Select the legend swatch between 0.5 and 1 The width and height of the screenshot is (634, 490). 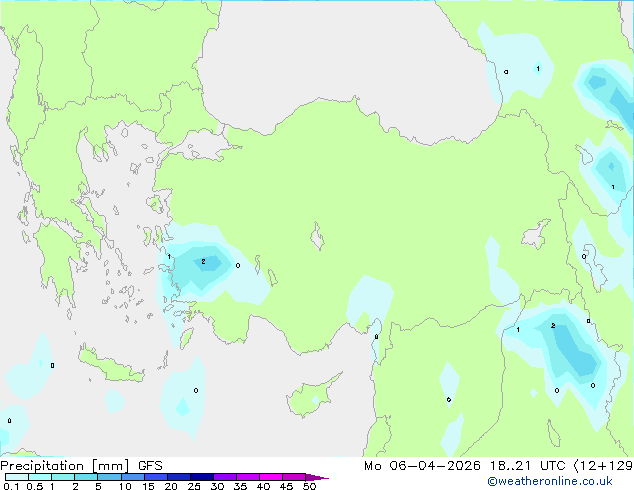pyautogui.click(x=40, y=477)
